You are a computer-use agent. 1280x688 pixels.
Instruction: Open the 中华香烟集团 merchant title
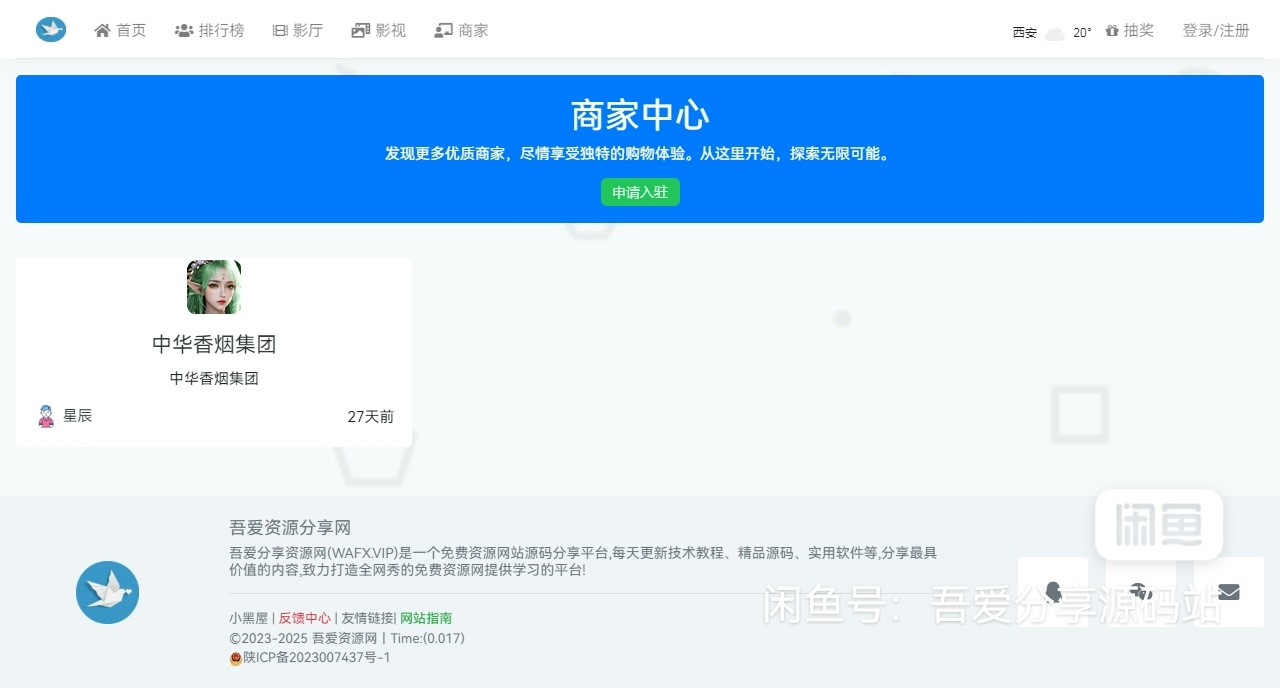pyautogui.click(x=214, y=344)
